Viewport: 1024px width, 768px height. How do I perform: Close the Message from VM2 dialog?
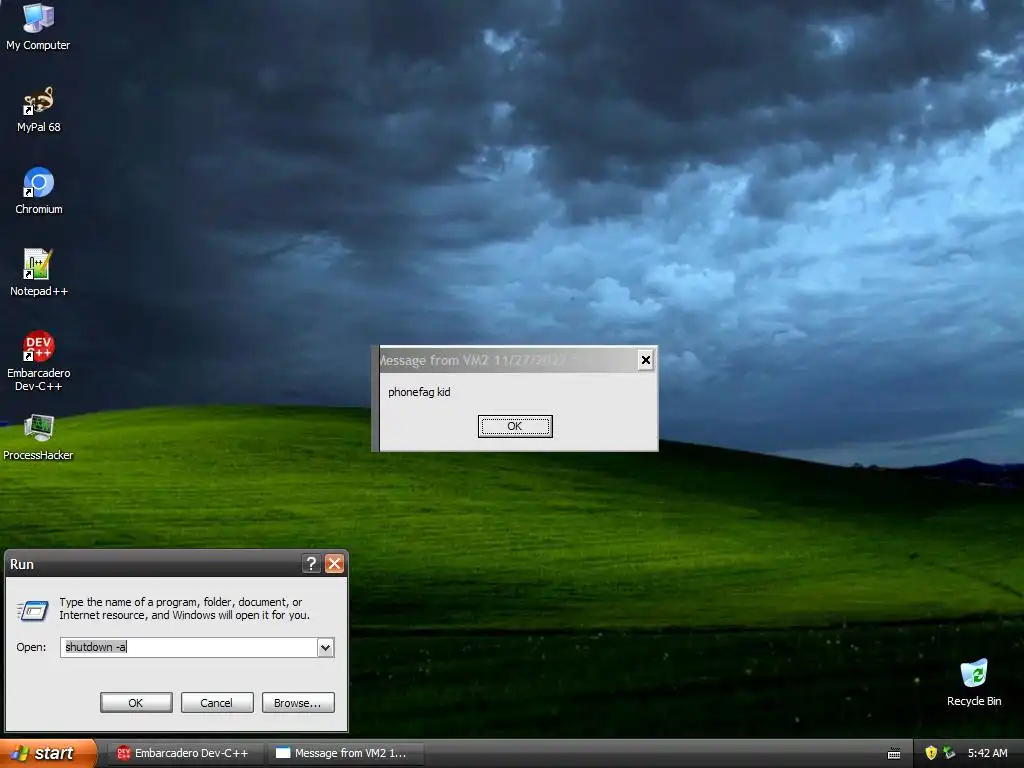645,360
